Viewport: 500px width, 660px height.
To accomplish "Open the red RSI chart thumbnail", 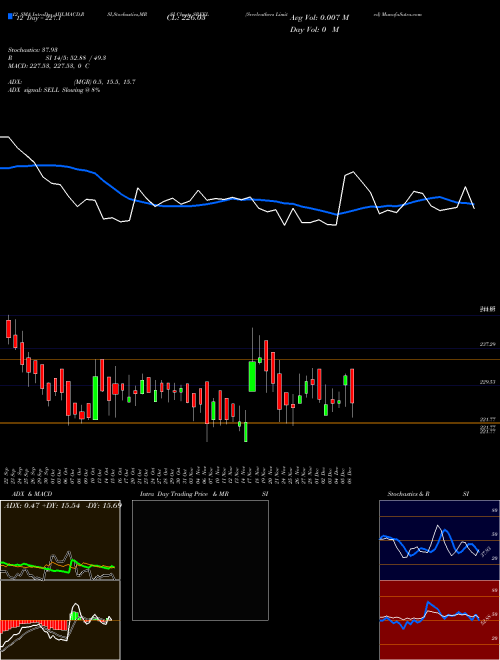I will [x=439, y=620].
